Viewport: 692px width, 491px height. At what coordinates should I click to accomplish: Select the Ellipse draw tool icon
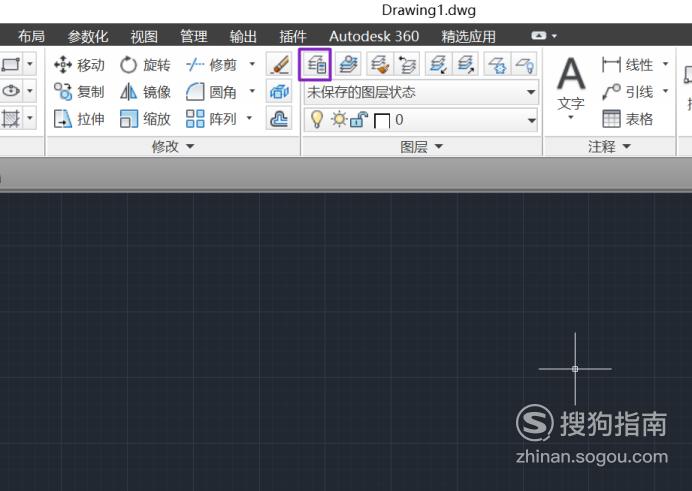click(x=11, y=91)
